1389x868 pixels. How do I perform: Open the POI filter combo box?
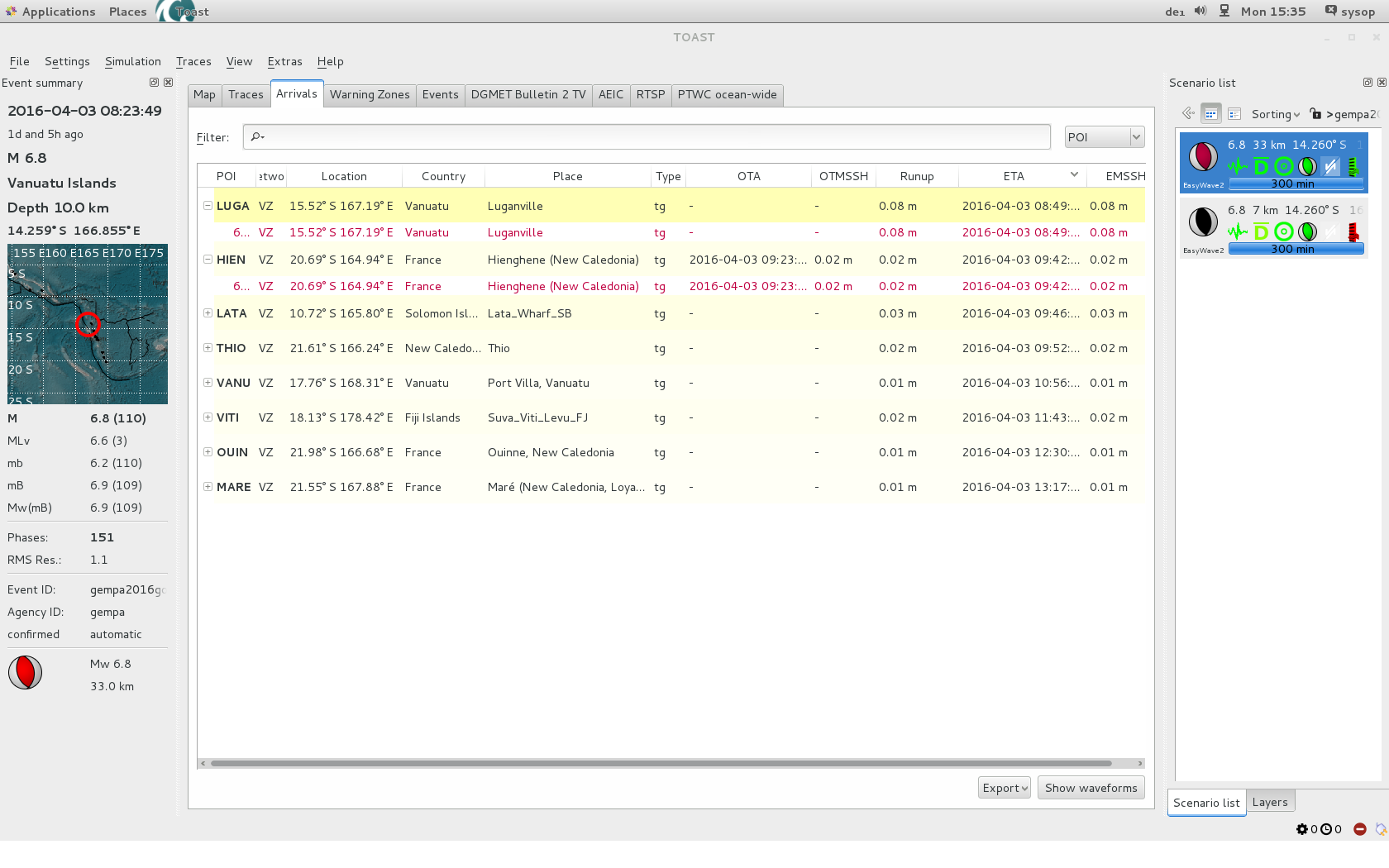tap(1105, 137)
